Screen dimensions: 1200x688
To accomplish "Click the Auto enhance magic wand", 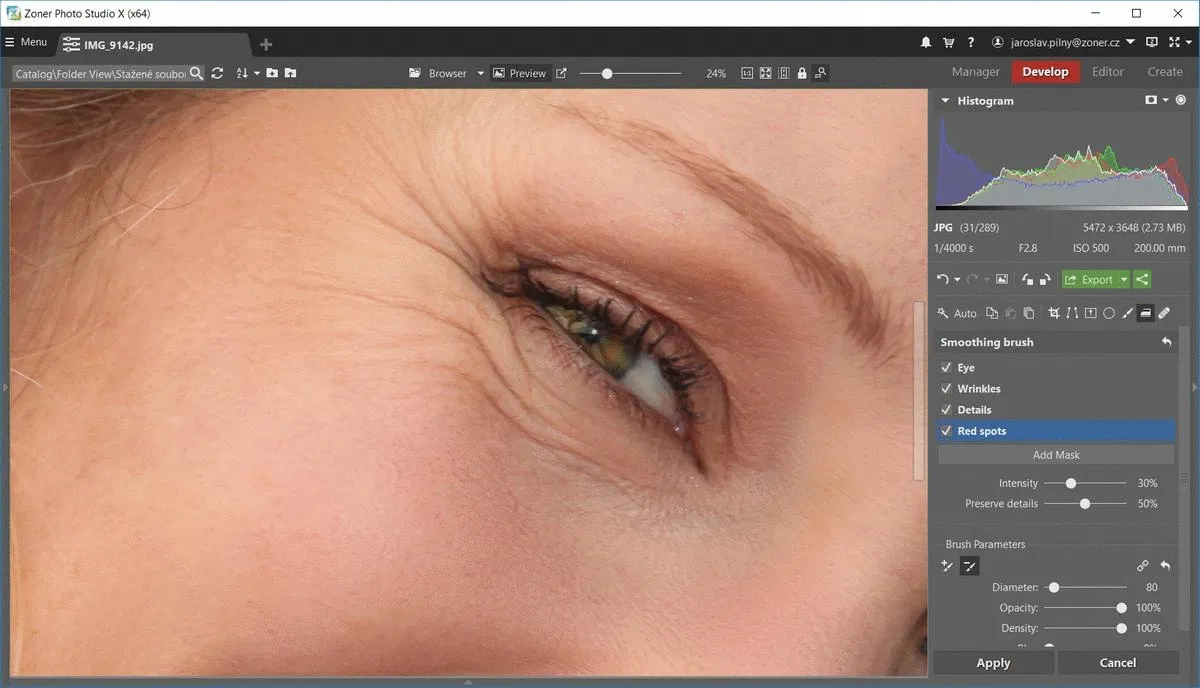I will pos(945,313).
